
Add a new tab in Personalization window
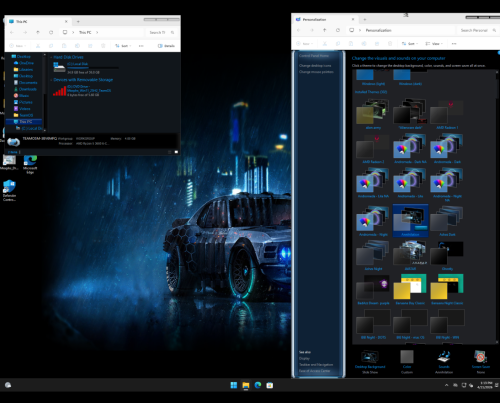(x=365, y=19)
